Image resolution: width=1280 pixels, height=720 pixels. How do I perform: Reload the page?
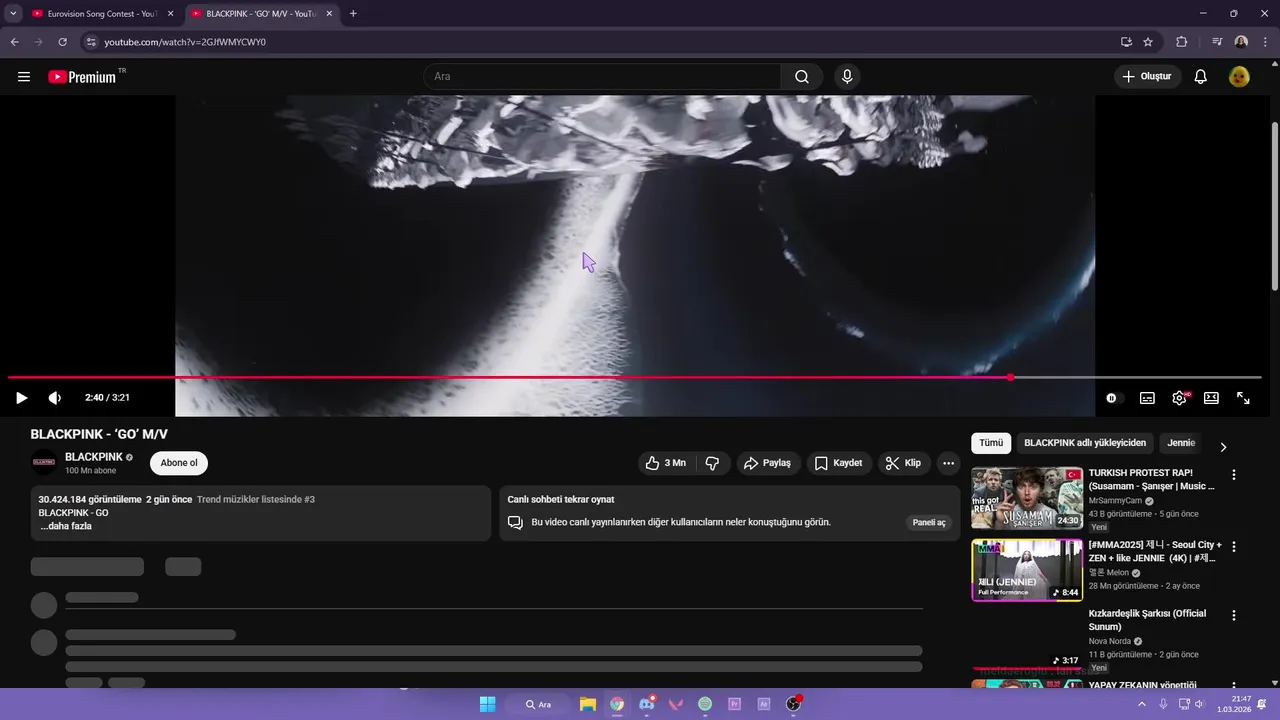coord(62,42)
